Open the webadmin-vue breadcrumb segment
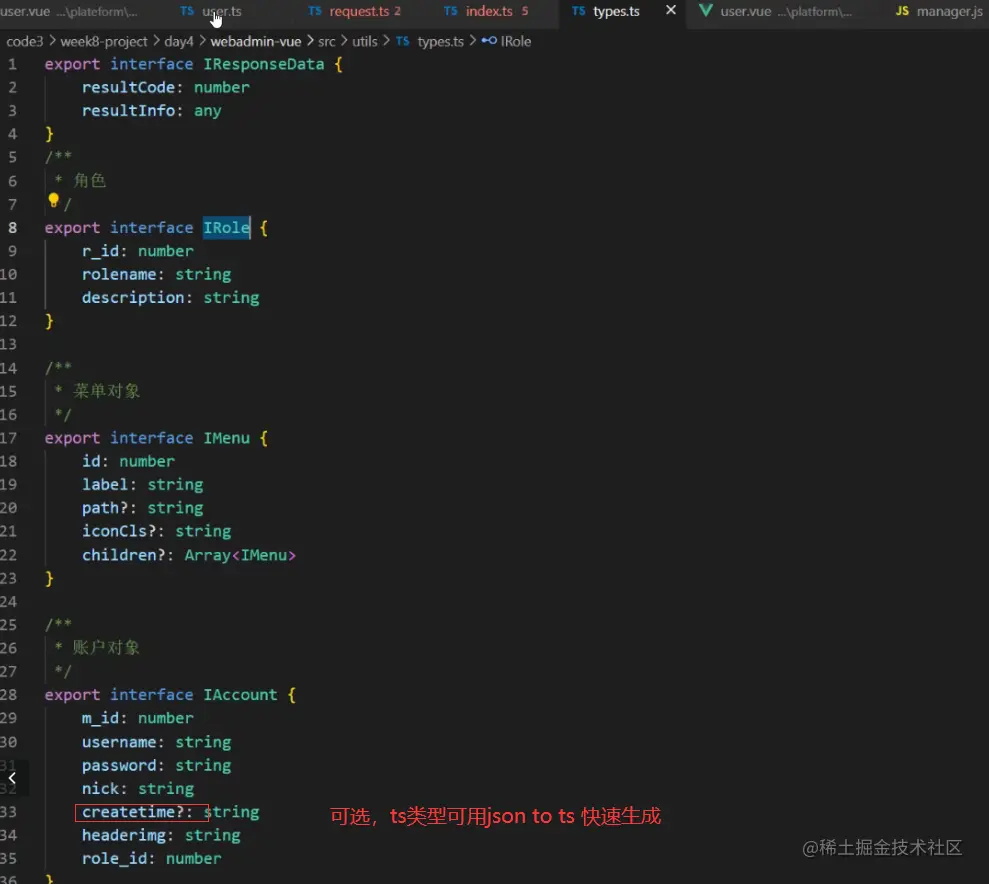Image resolution: width=989 pixels, height=884 pixels. coord(255,41)
